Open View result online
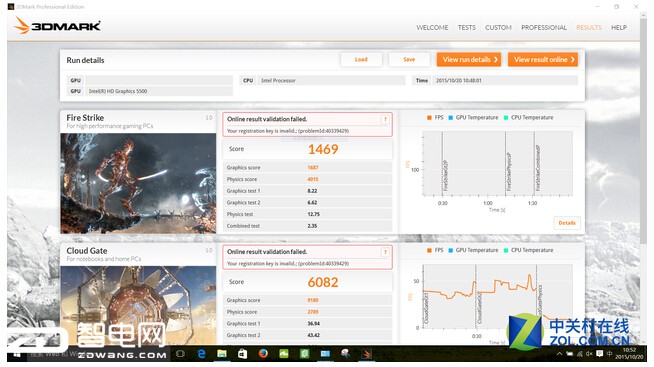Screen dimensions: 654x367 click(x=543, y=60)
